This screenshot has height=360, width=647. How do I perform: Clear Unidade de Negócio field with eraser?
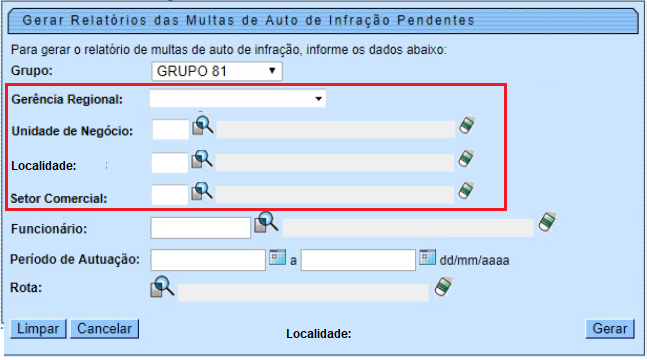pyautogui.click(x=467, y=126)
